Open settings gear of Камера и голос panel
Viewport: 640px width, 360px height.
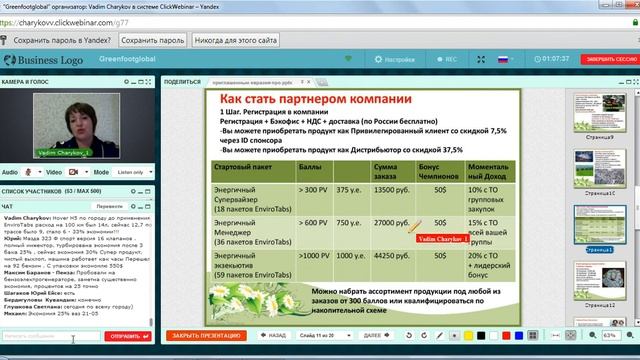click(x=127, y=82)
